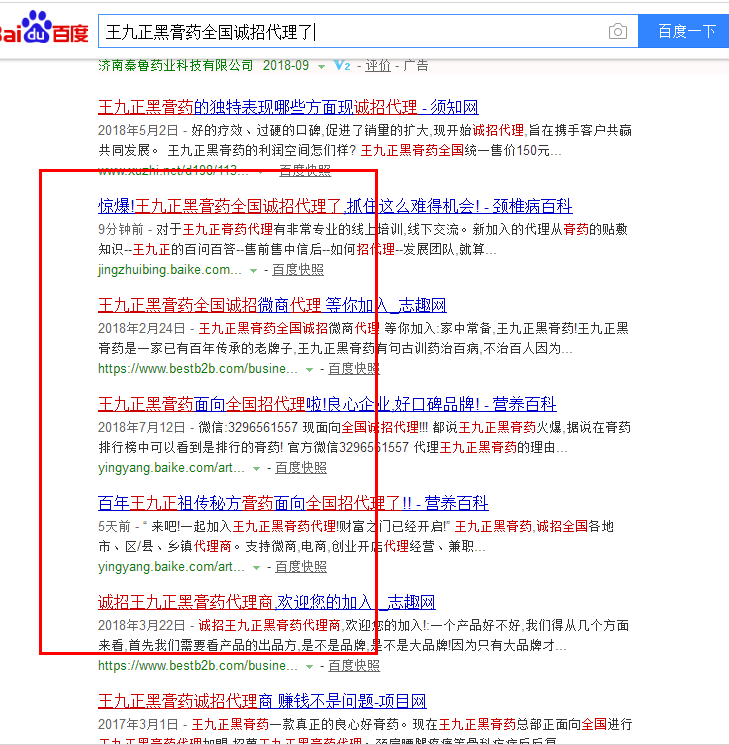Open result 王九正黑膏药面向全国招代理啦 - 营养百科
The height and width of the screenshot is (745, 729).
[327, 404]
